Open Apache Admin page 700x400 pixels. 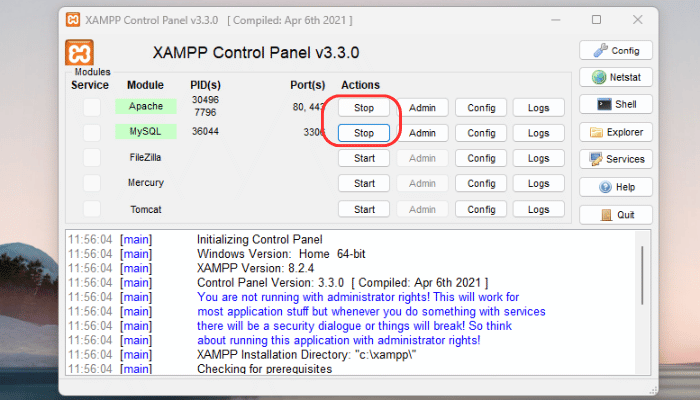[422, 108]
